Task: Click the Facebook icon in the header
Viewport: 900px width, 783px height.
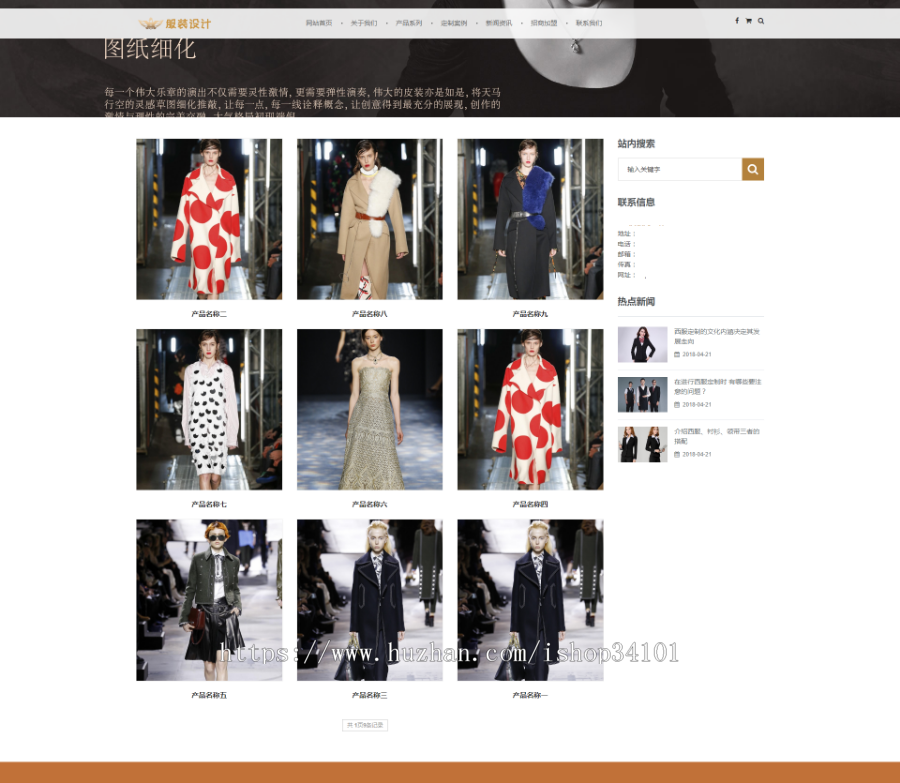Action: [x=737, y=20]
